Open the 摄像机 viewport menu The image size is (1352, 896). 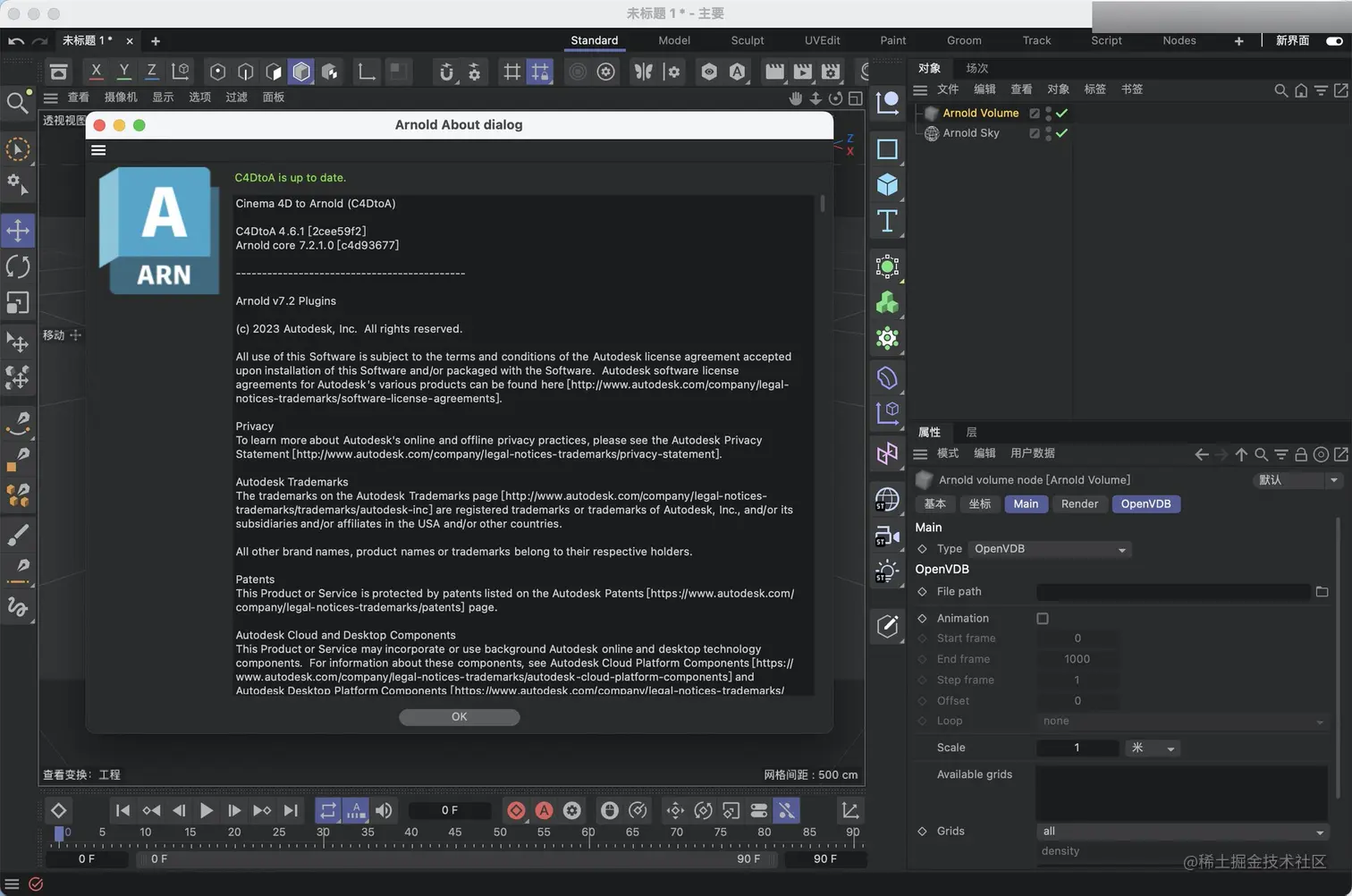click(121, 97)
